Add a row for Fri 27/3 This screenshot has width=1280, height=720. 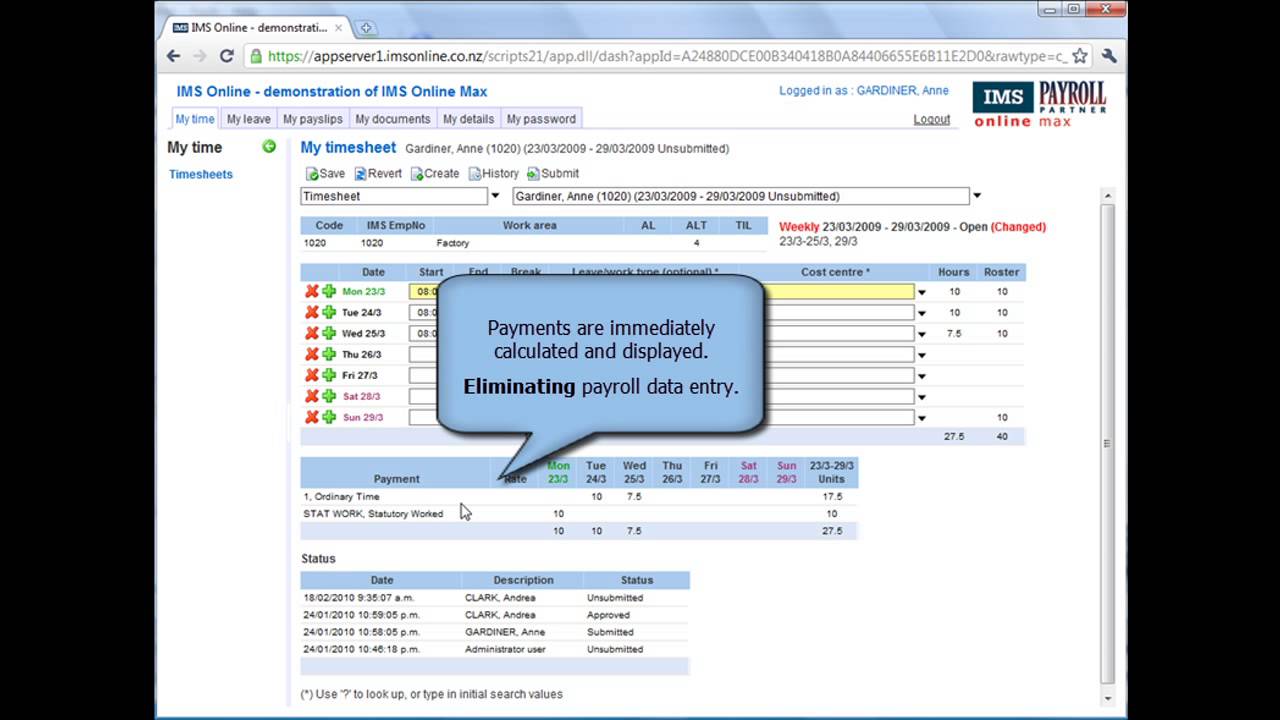[329, 375]
